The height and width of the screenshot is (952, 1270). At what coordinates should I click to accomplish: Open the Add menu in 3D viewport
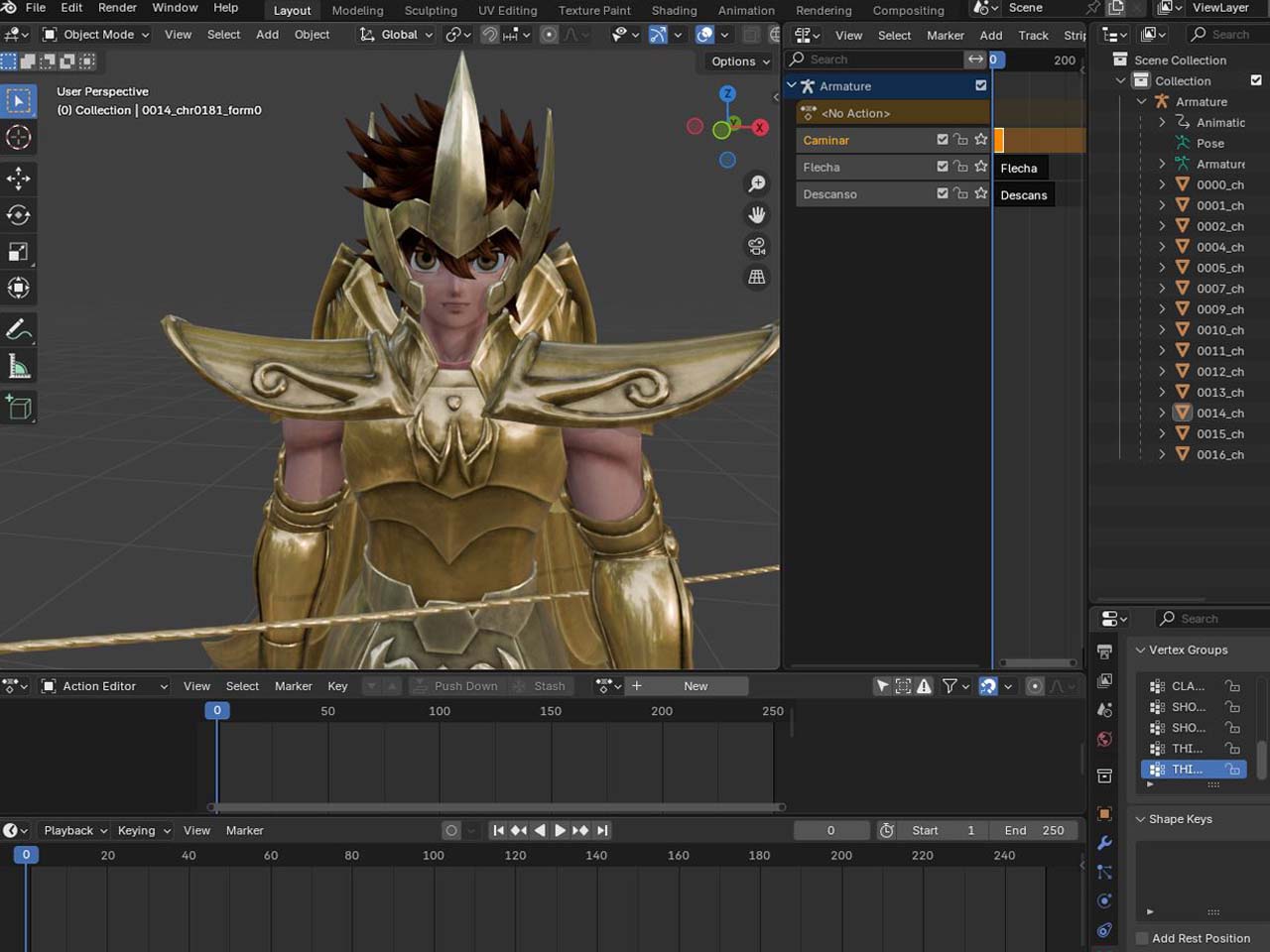[267, 34]
